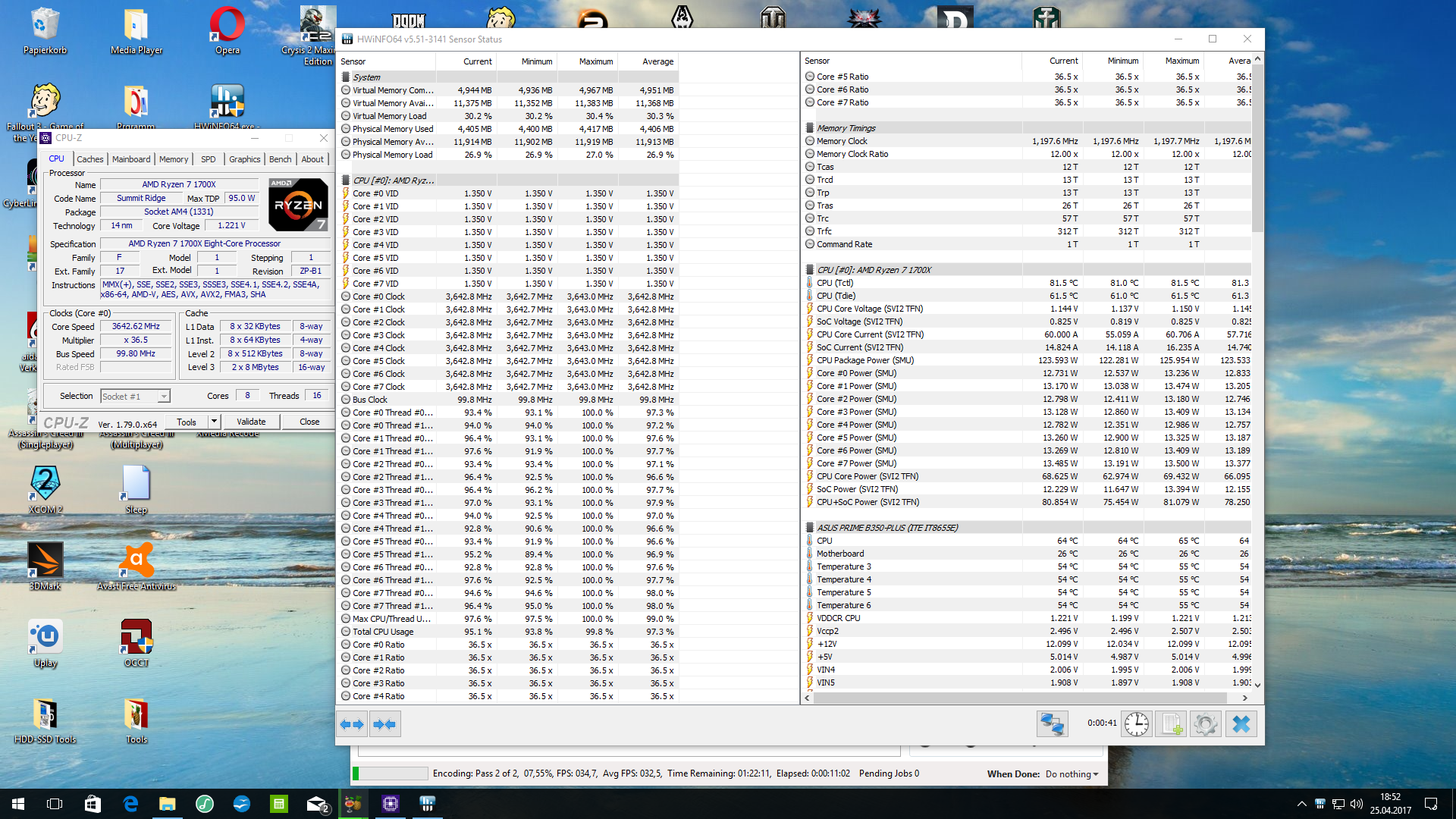Open Task View on the taskbar

55,804
